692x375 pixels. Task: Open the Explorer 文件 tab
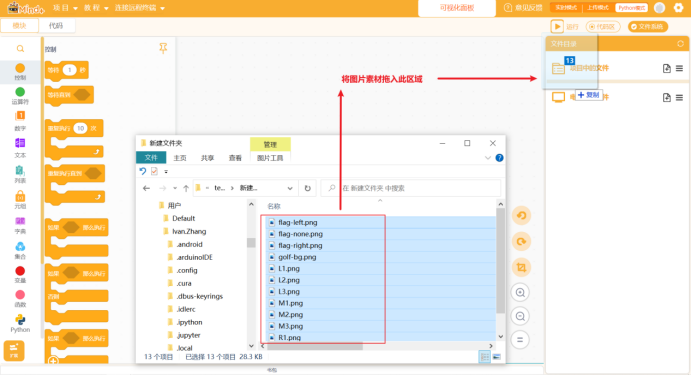coord(151,158)
